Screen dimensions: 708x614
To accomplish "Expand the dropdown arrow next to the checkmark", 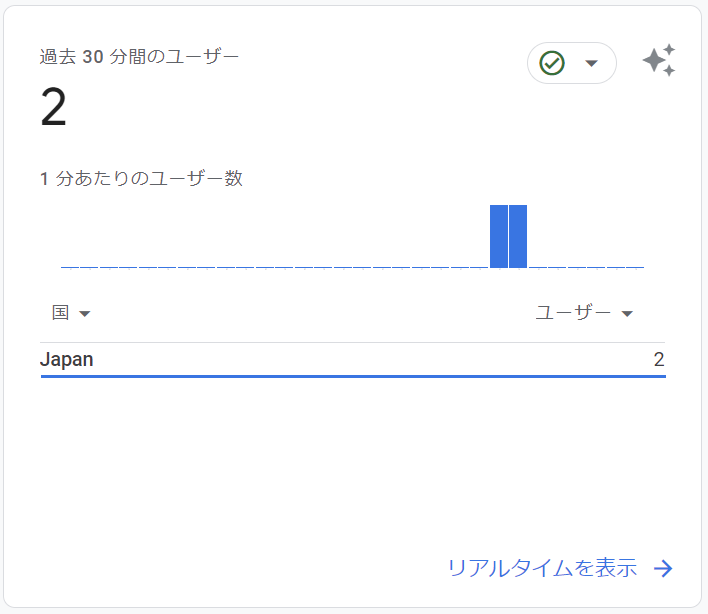I will click(x=591, y=63).
